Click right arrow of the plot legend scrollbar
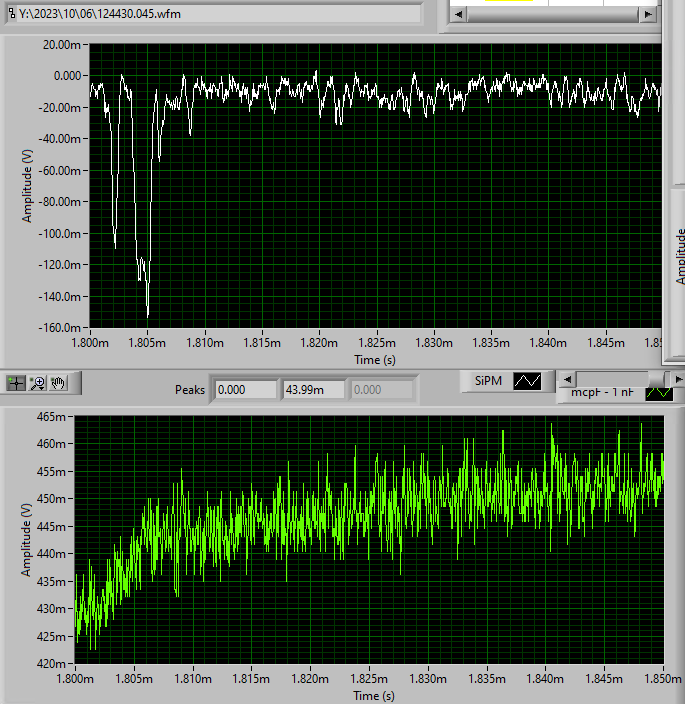Viewport: 685px width, 704px height. 679,379
